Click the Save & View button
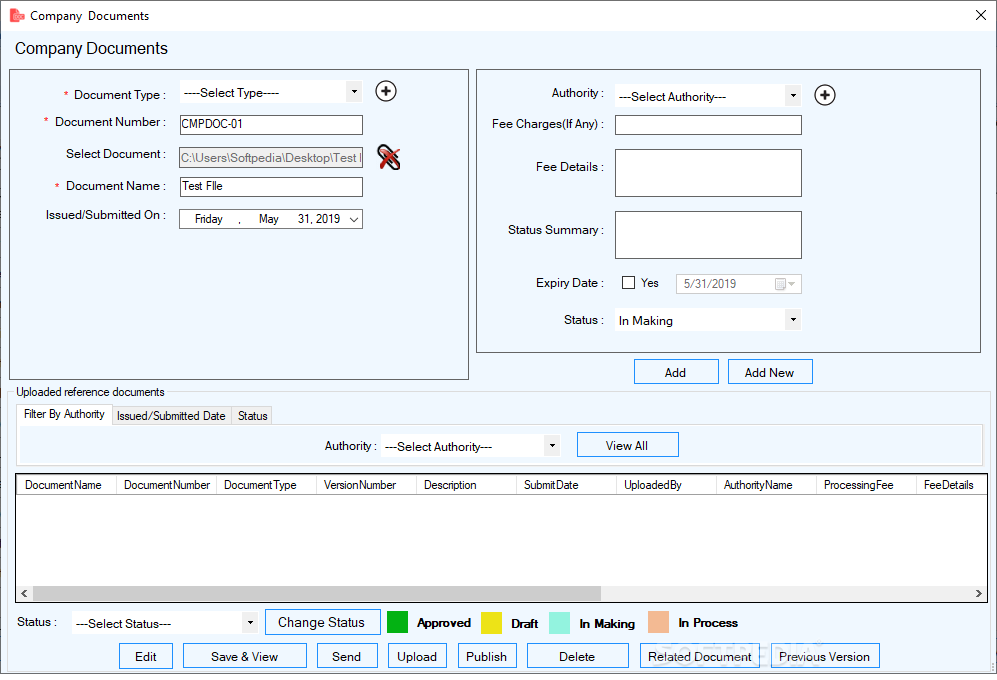The height and width of the screenshot is (680, 997). pyautogui.click(x=245, y=656)
